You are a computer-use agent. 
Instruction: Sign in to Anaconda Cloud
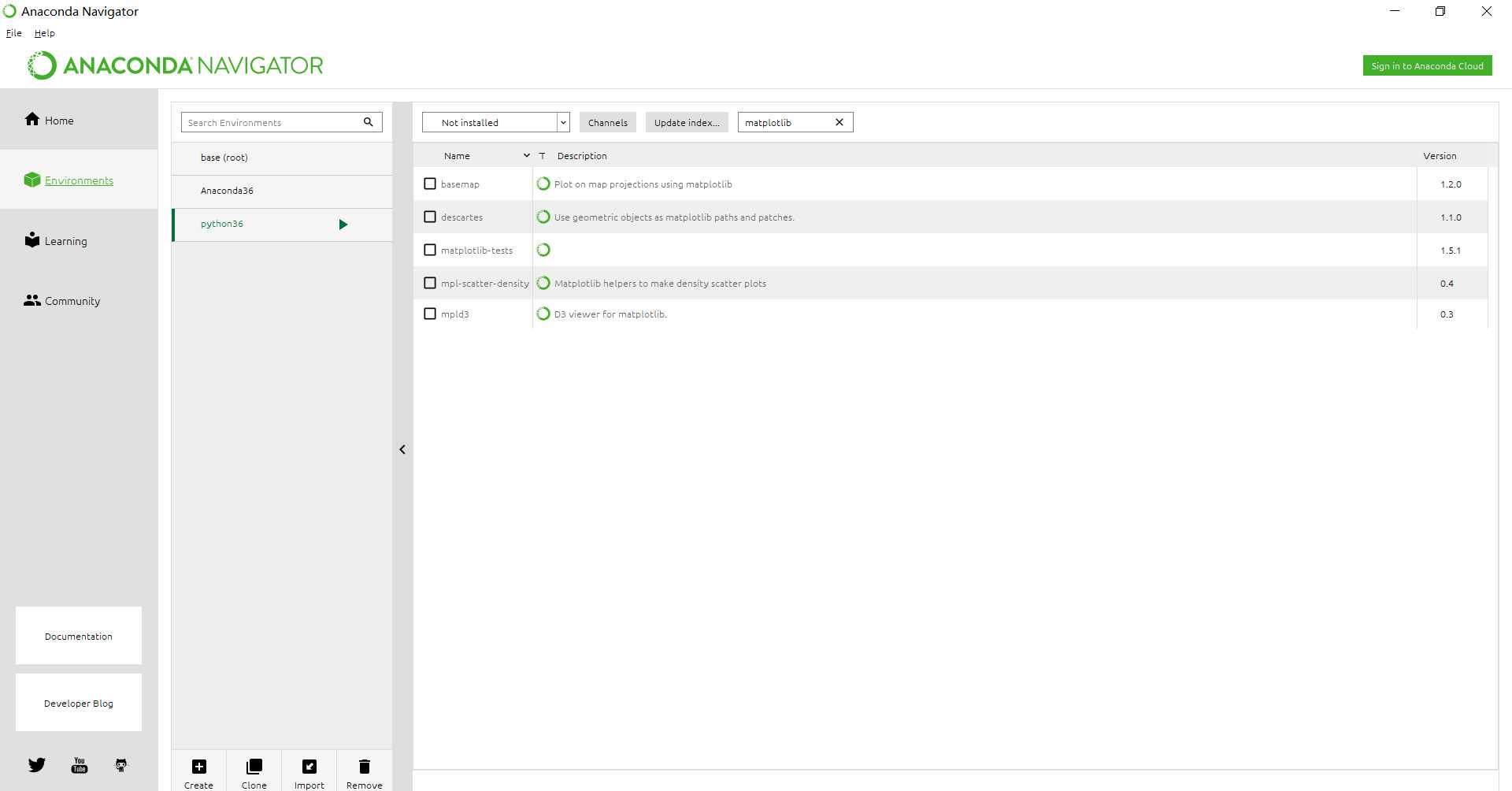1427,66
